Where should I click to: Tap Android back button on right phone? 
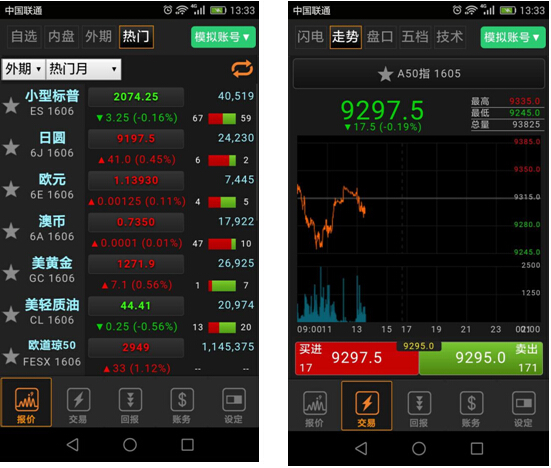(361, 448)
